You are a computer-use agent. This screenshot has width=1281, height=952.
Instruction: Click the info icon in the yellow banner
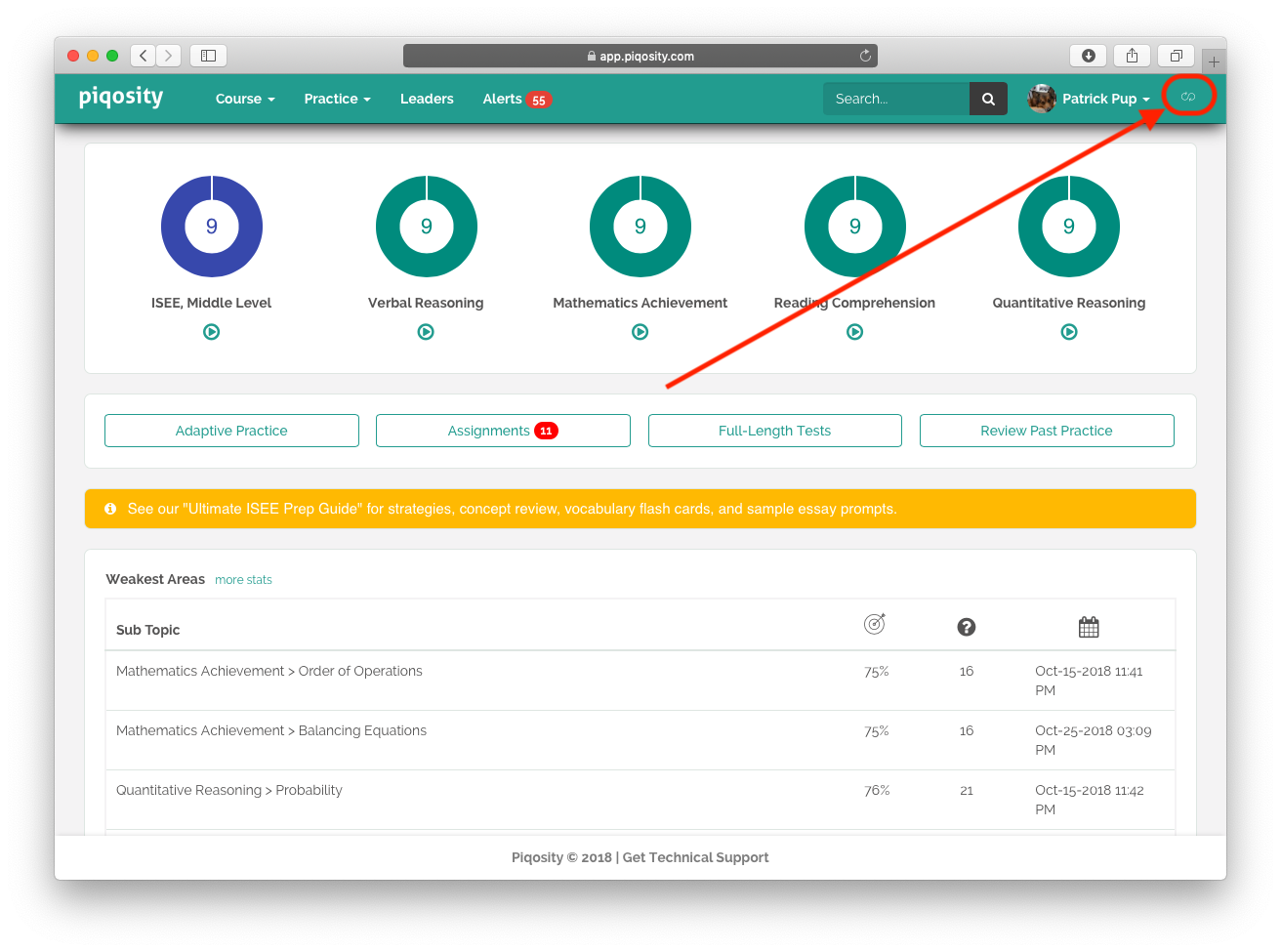coord(110,509)
